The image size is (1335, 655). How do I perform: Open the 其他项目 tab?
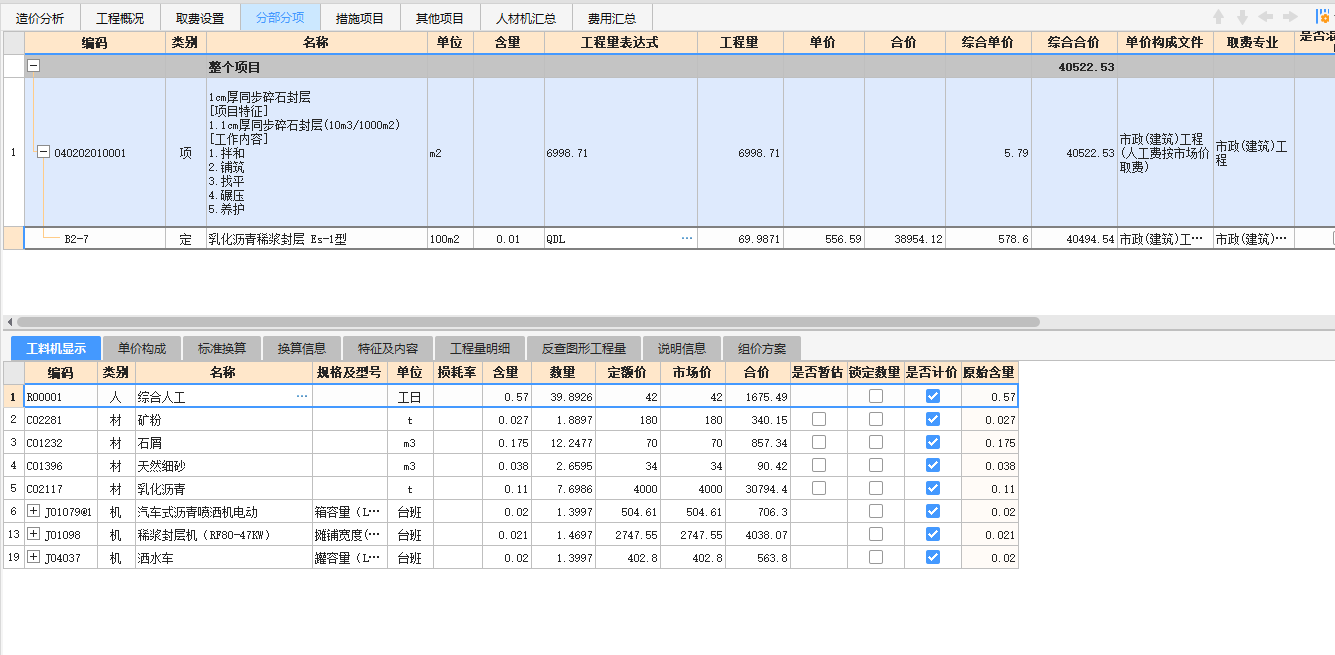tap(440, 18)
